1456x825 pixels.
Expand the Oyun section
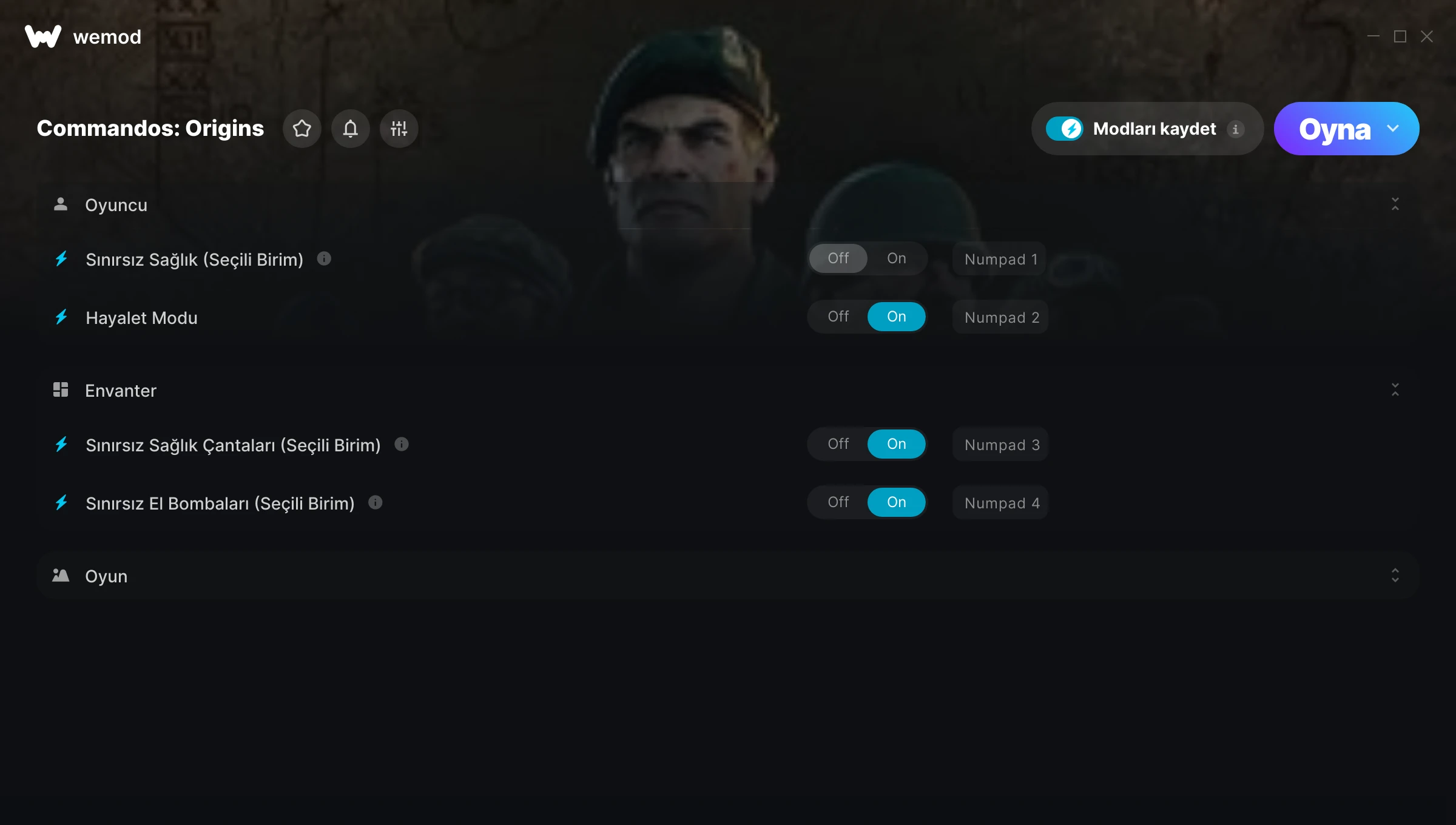click(x=1395, y=576)
